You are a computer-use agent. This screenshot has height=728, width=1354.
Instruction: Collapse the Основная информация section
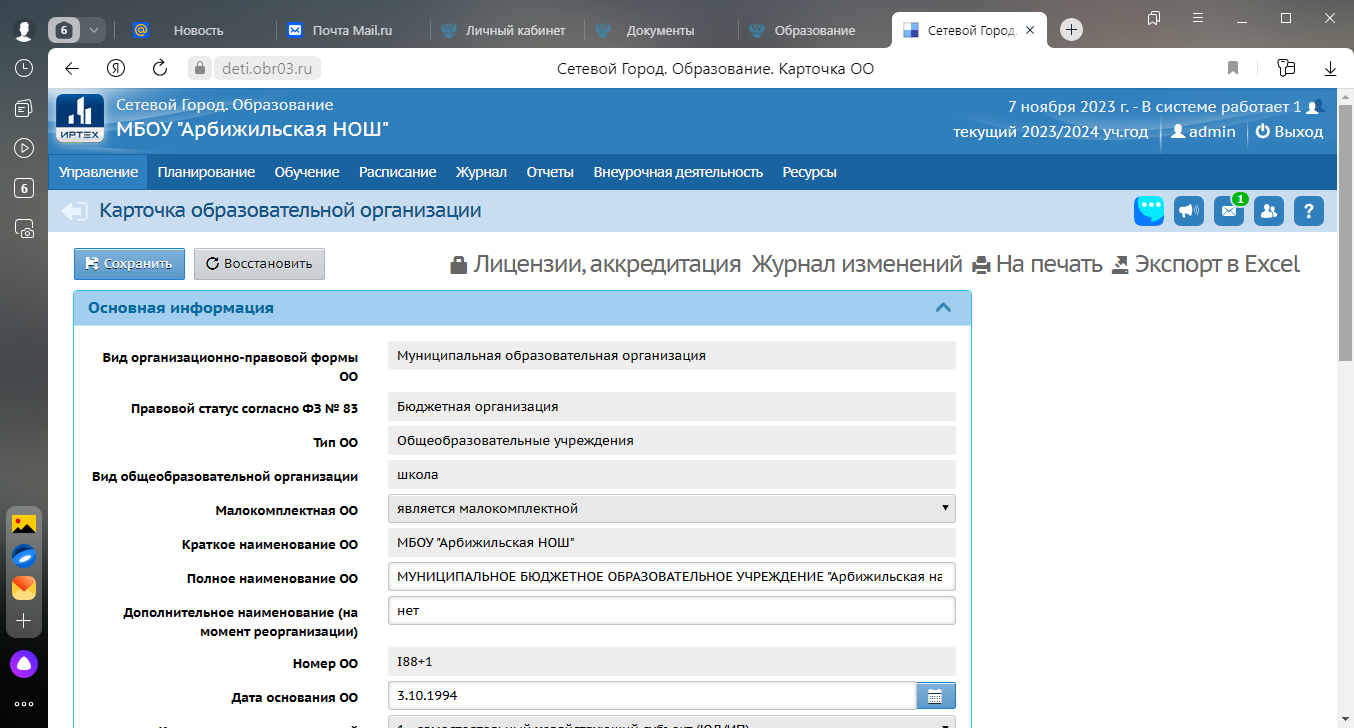pyautogui.click(x=942, y=308)
